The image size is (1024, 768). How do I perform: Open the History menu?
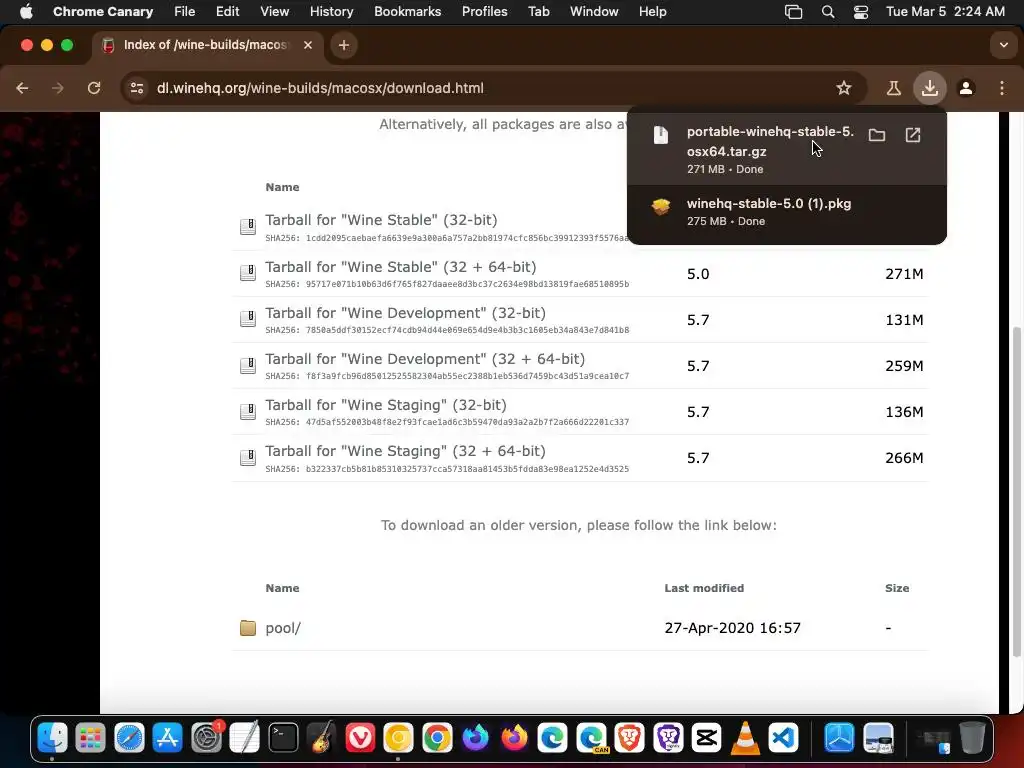331,12
